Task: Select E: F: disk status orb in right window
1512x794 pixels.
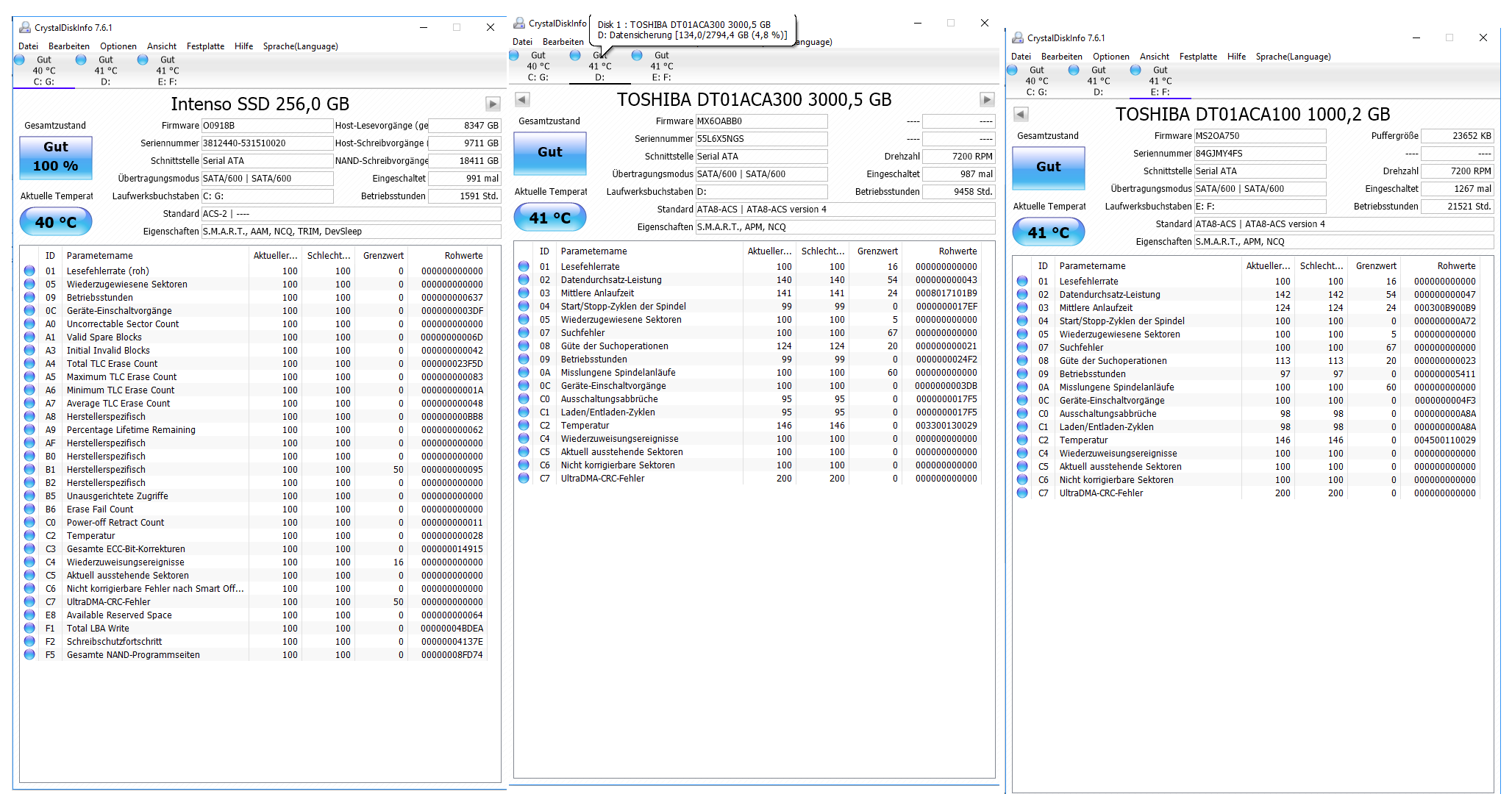Action: [1136, 71]
